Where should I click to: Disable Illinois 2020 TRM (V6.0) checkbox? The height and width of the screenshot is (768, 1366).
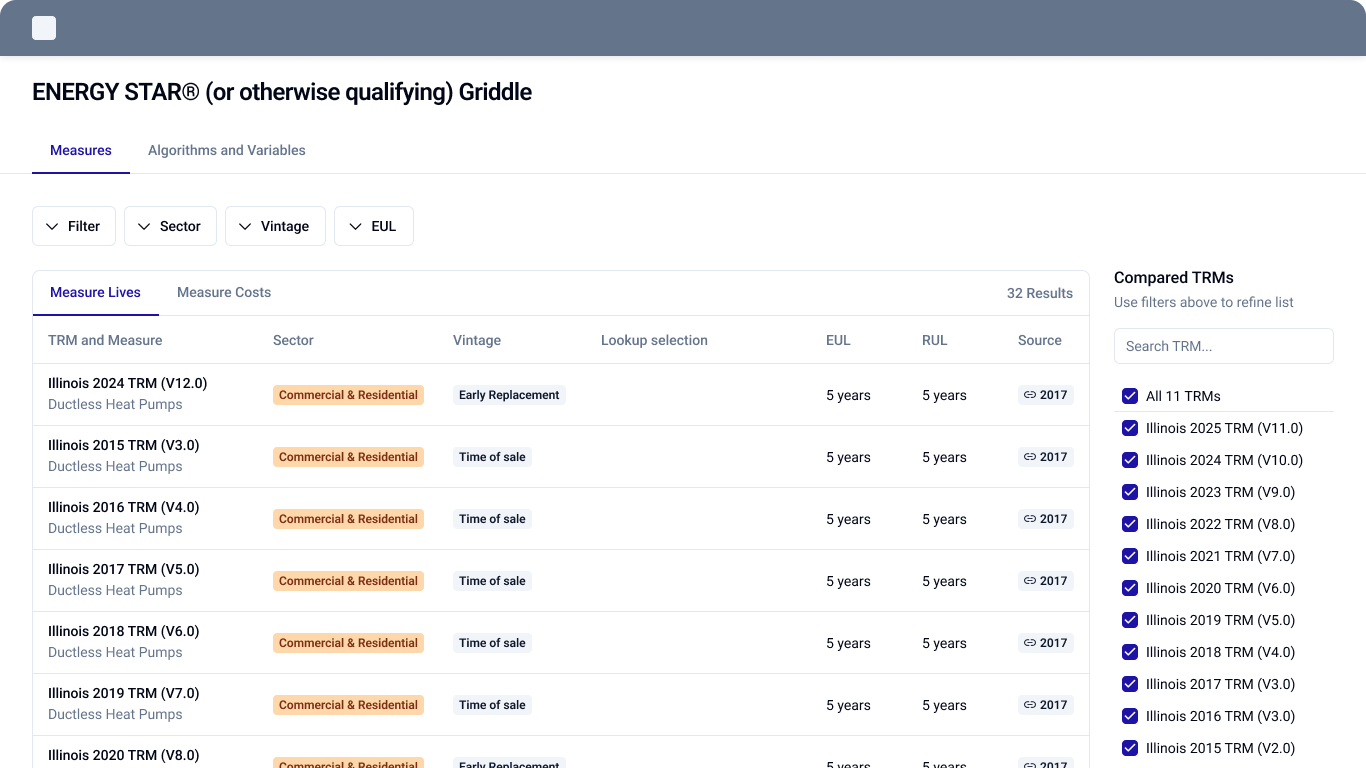(1130, 588)
